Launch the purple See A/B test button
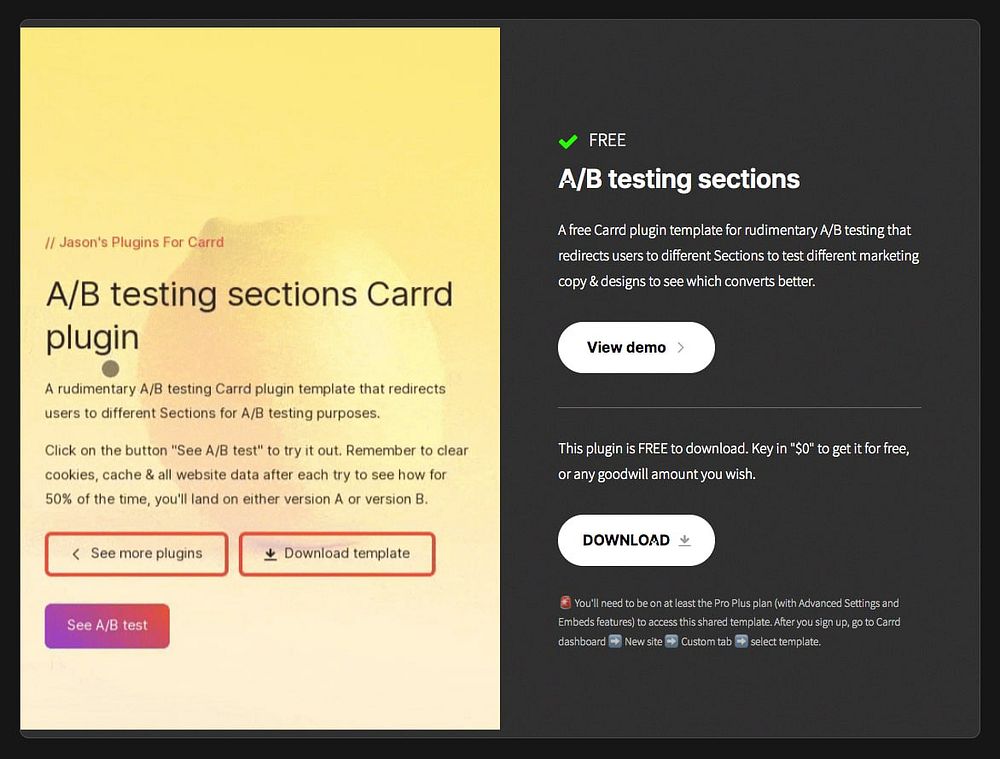Image resolution: width=1000 pixels, height=759 pixels. point(107,625)
